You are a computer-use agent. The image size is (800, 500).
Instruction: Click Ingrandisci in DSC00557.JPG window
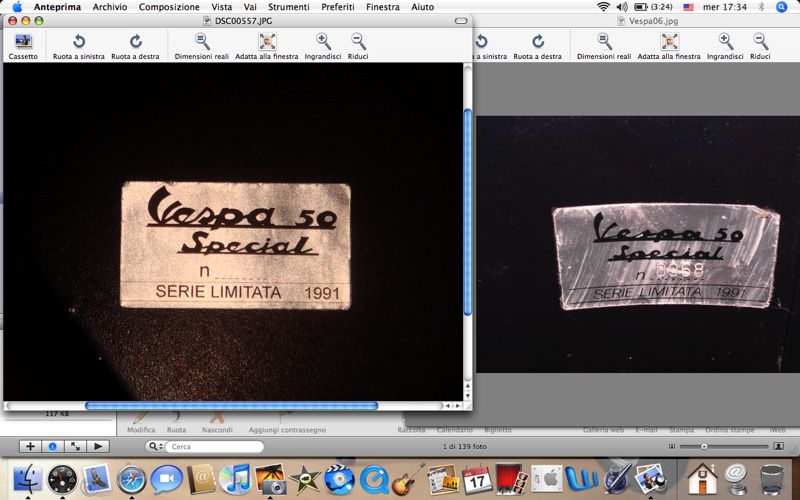323,46
